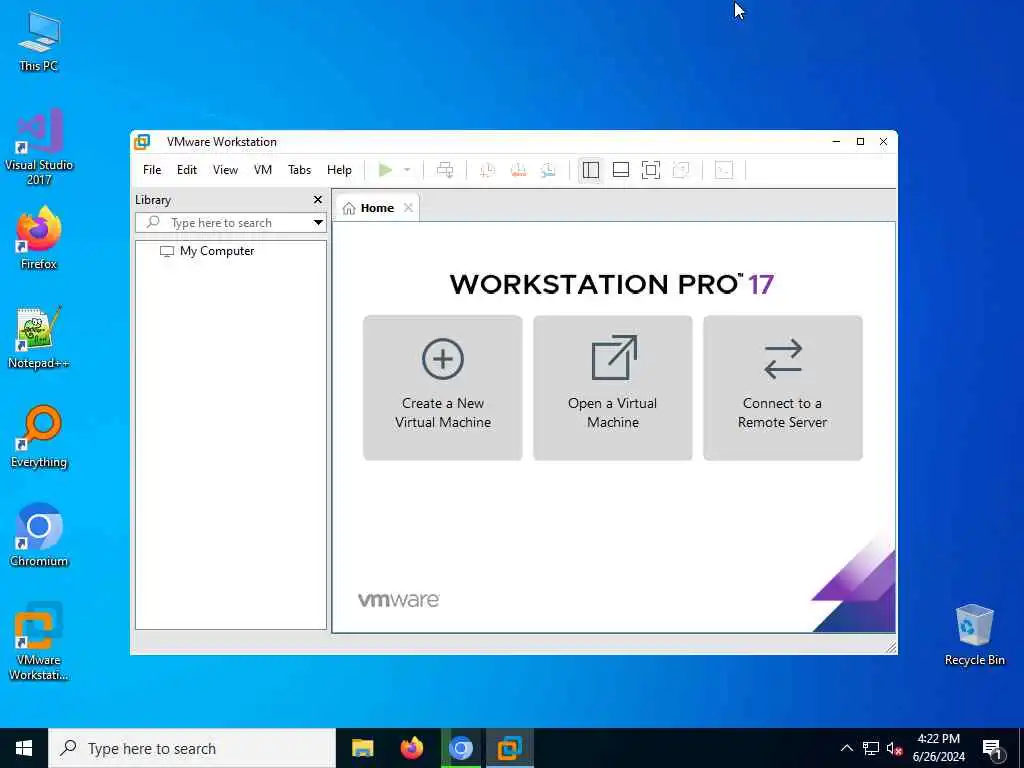Click the Unity mode toolbar icon
Screen dimensions: 1024x768
pos(681,170)
